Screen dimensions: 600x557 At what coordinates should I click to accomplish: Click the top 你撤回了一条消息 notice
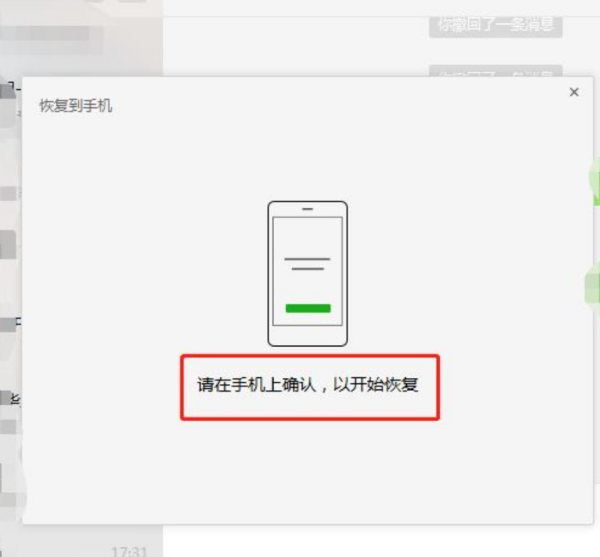(496, 25)
